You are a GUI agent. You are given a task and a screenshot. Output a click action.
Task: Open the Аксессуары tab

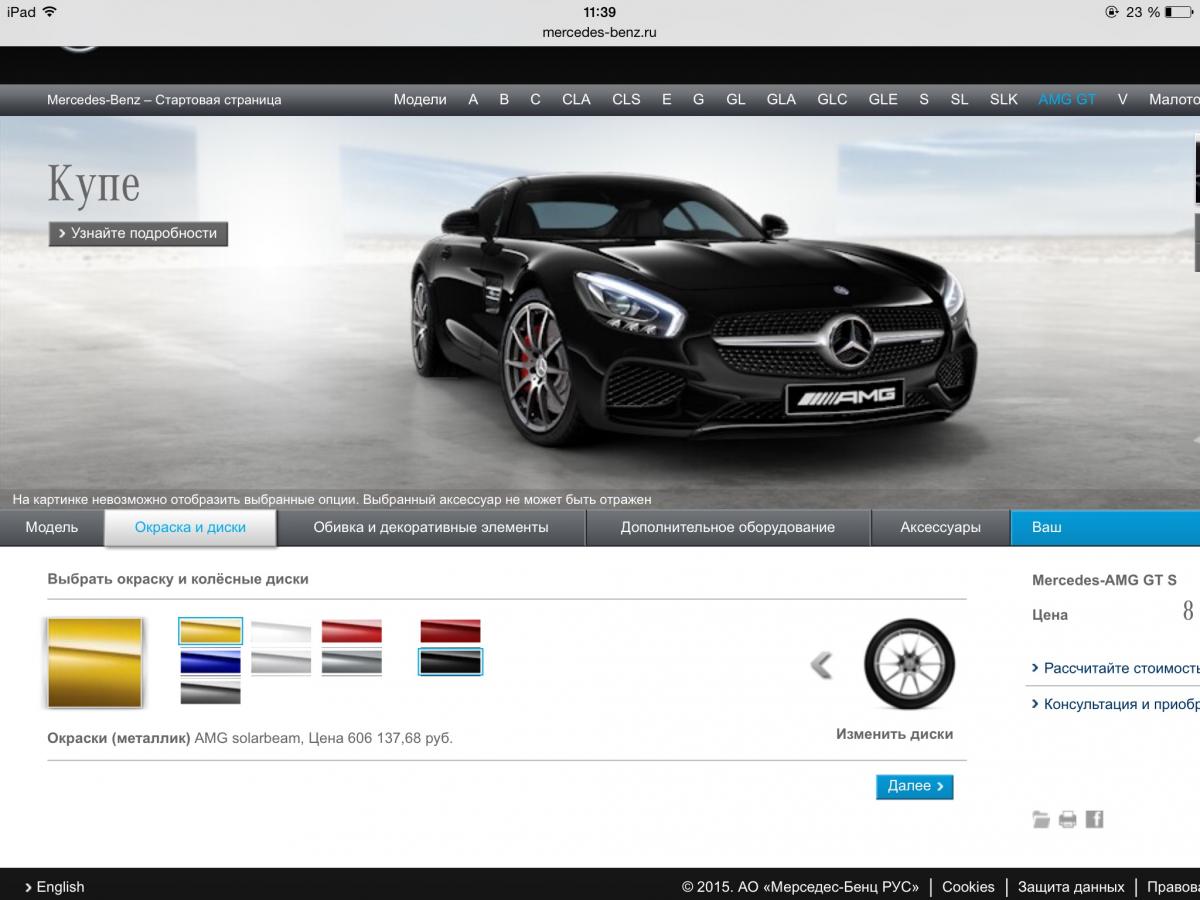[x=940, y=527]
